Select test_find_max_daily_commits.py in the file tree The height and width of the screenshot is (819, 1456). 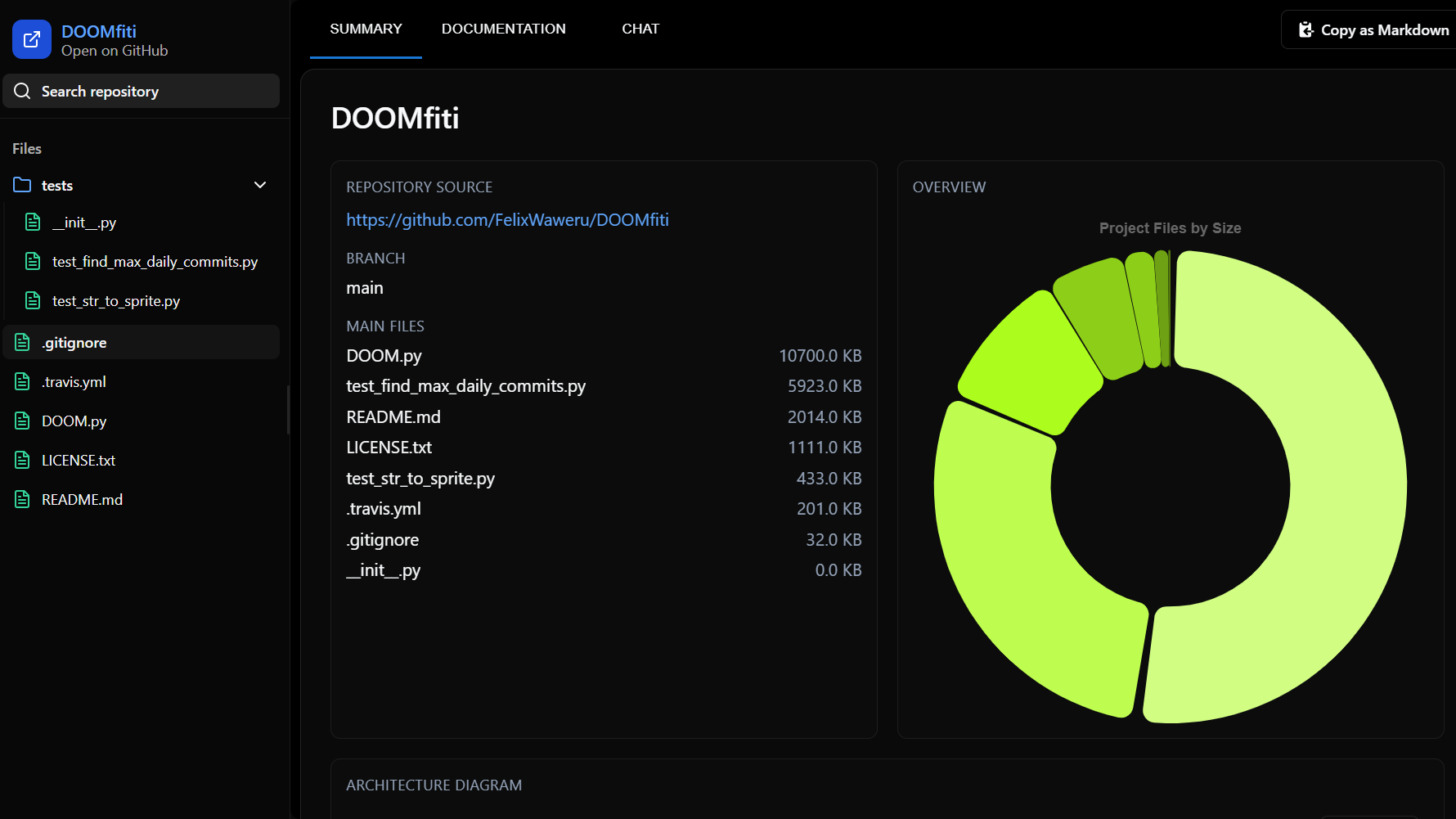(155, 261)
